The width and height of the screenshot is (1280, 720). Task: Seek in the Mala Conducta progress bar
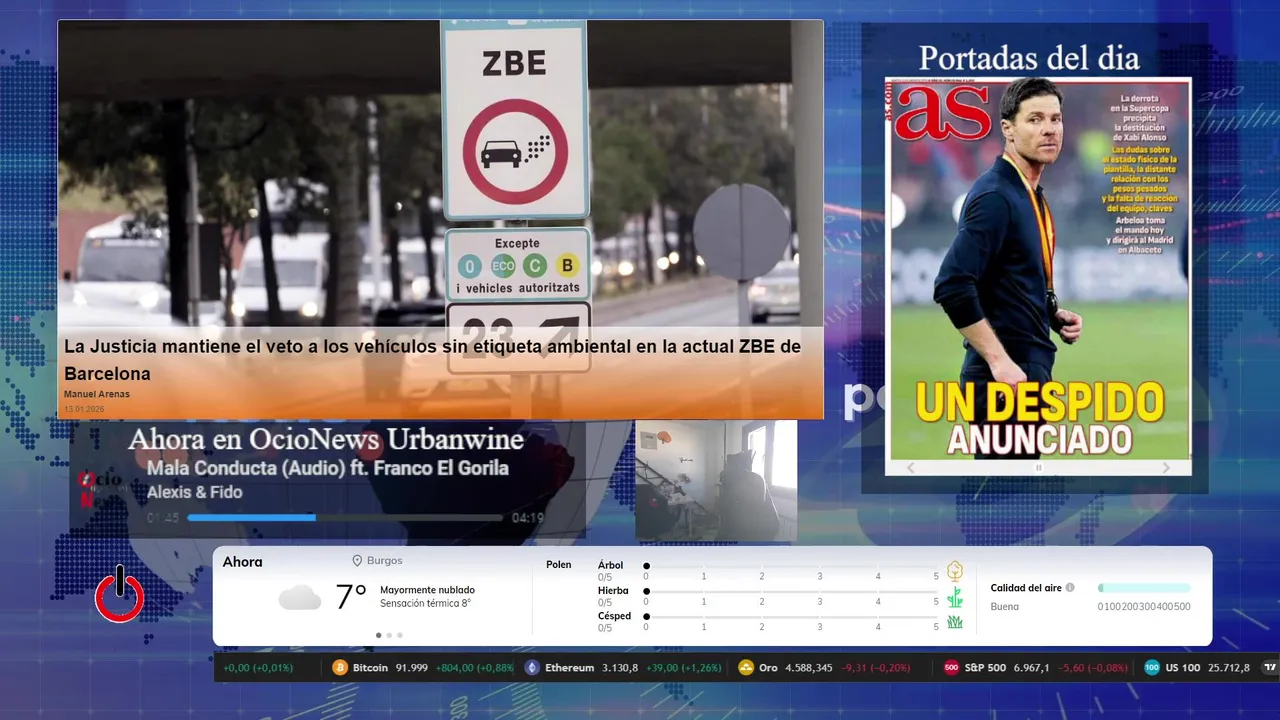pos(345,518)
